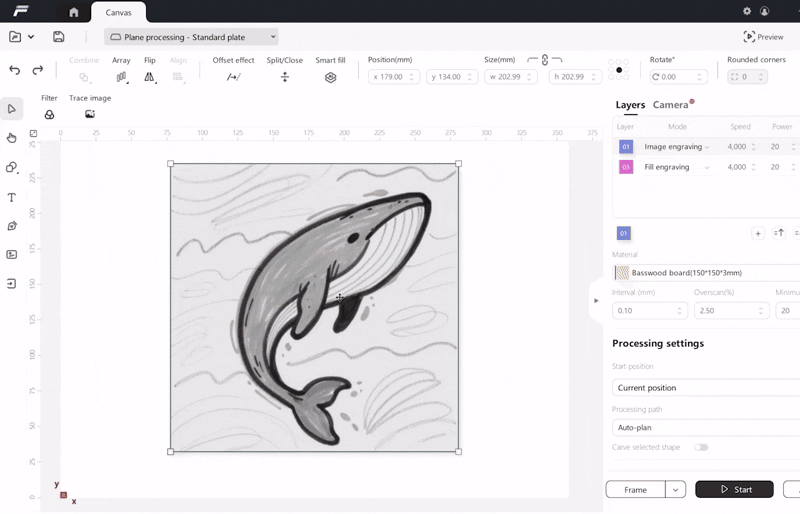Select the Hand pan tool
800x514 pixels.
click(12, 138)
